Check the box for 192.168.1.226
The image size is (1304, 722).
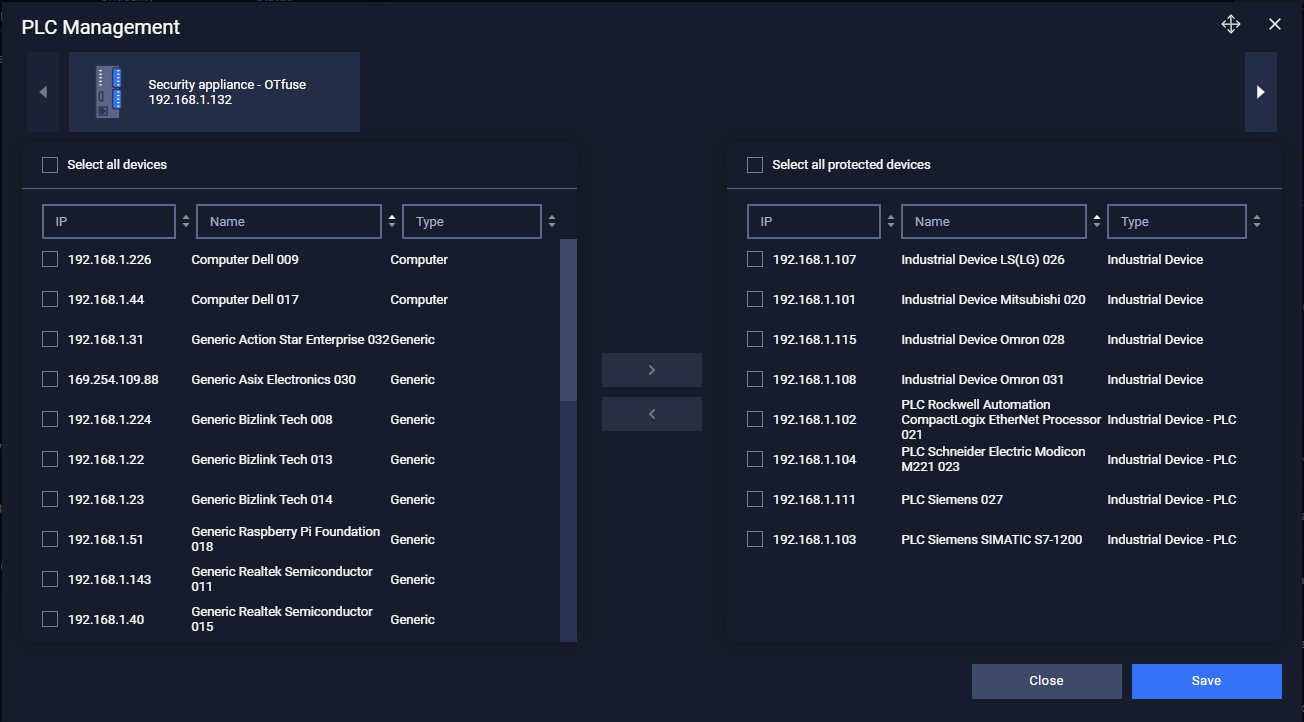pyautogui.click(x=50, y=259)
